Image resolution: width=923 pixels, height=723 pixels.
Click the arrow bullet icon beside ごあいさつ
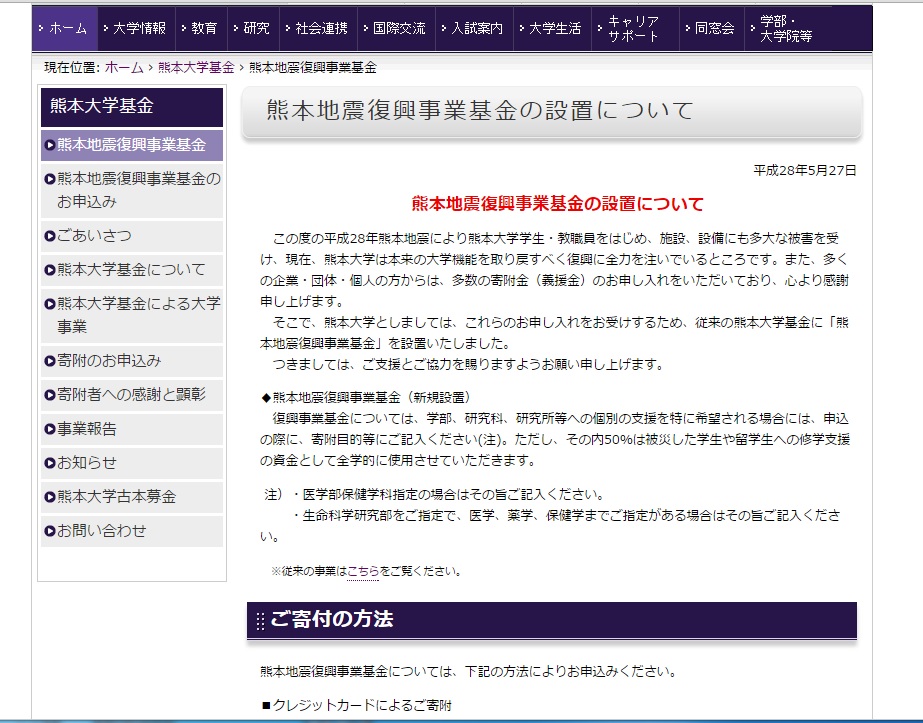click(50, 236)
